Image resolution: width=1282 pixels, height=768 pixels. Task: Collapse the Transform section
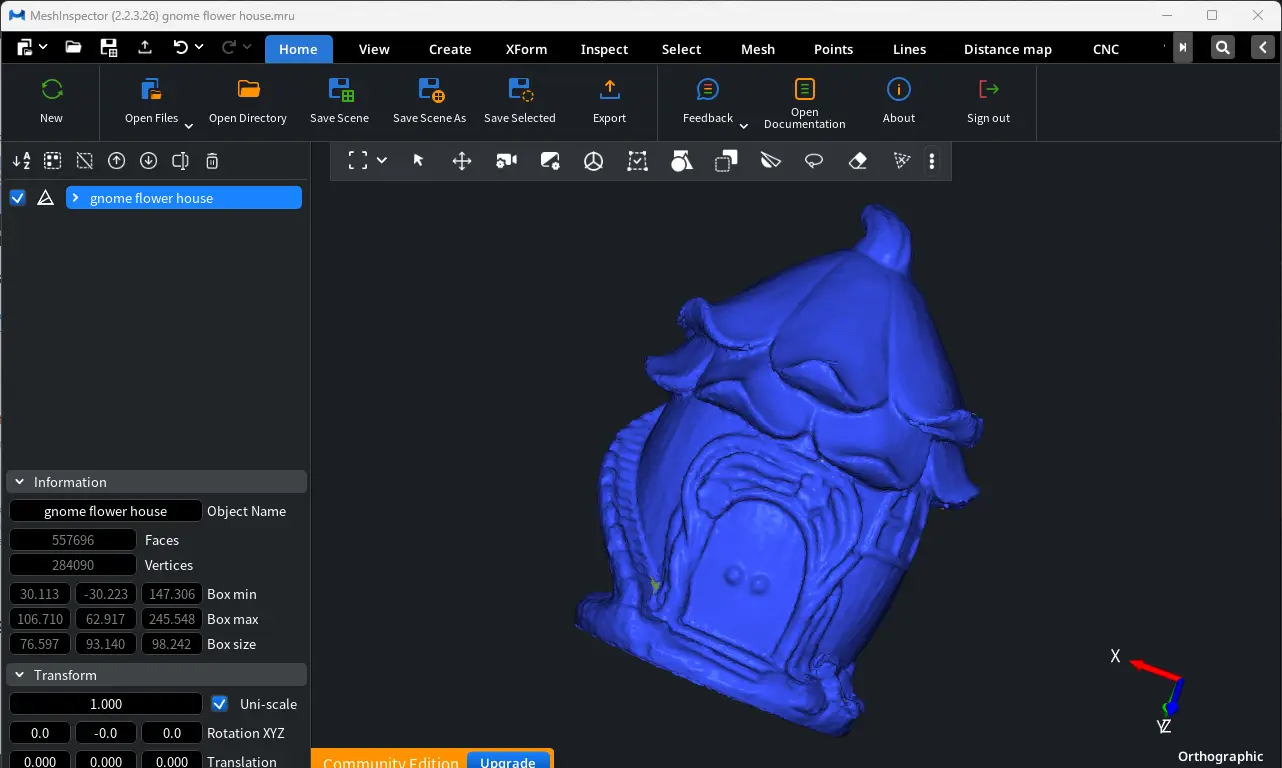20,675
